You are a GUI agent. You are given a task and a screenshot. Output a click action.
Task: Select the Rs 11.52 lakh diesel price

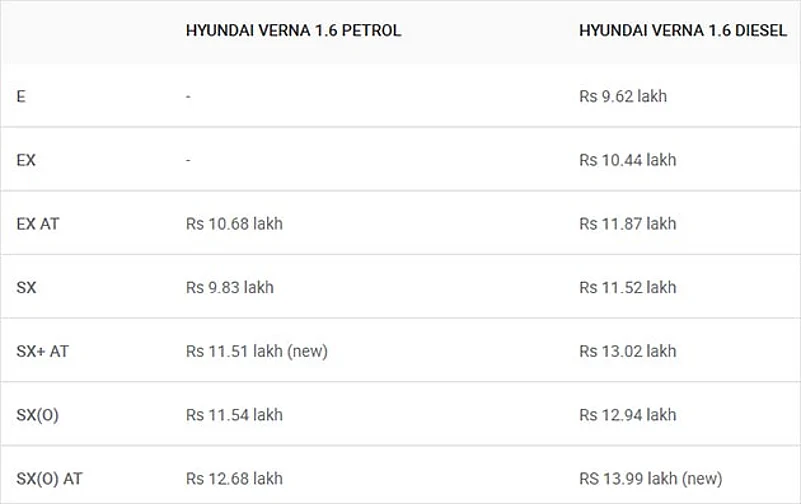pyautogui.click(x=627, y=287)
